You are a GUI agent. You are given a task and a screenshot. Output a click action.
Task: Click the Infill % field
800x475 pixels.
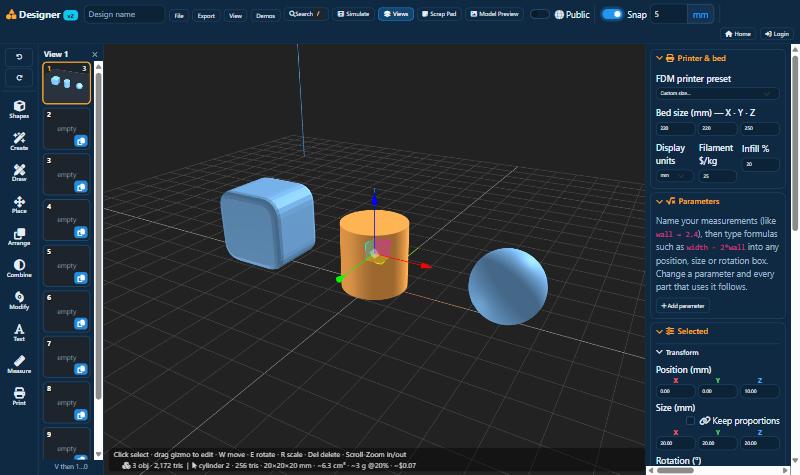760,164
